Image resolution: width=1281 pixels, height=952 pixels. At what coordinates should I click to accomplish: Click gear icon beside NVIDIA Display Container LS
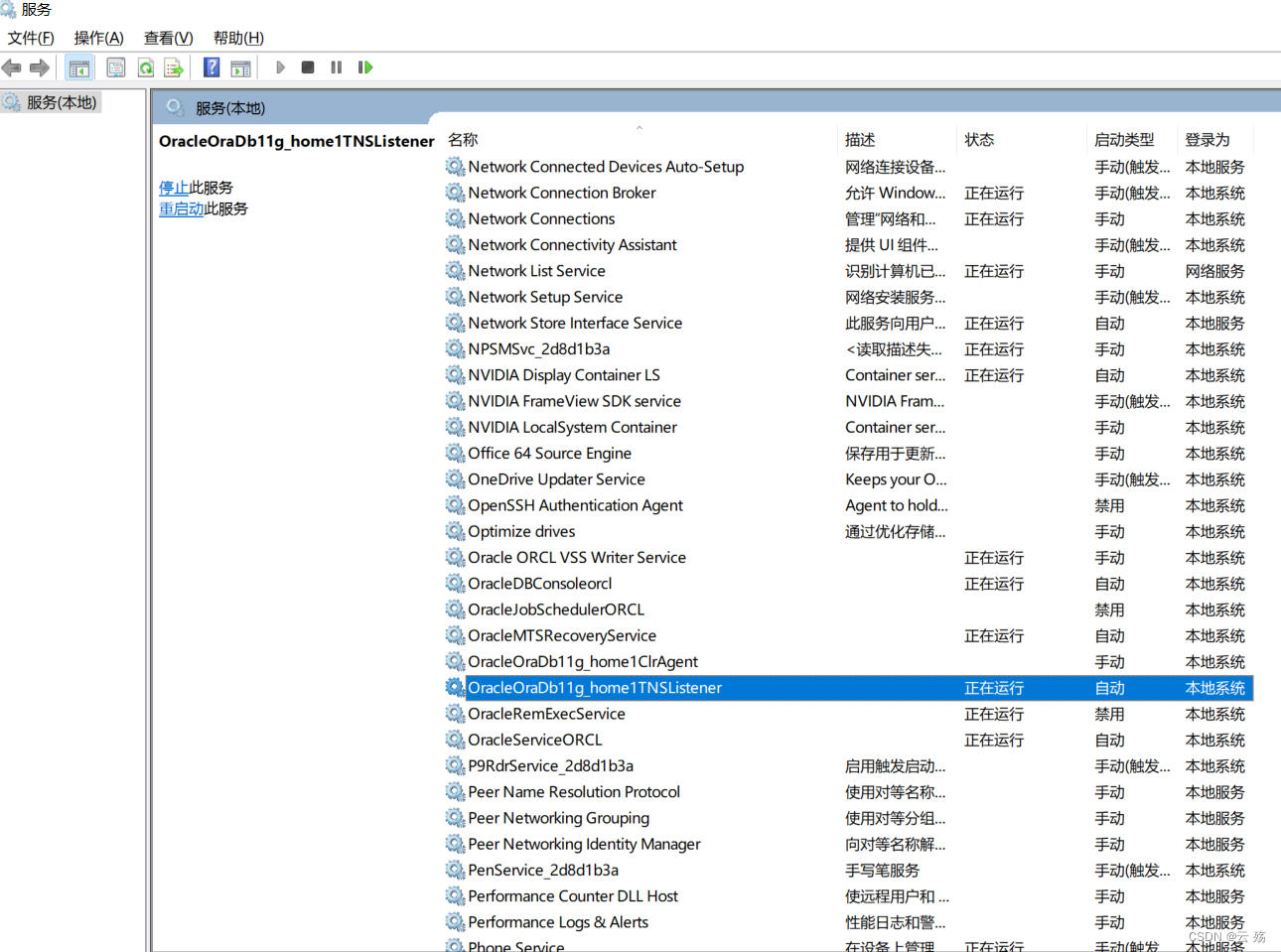455,375
